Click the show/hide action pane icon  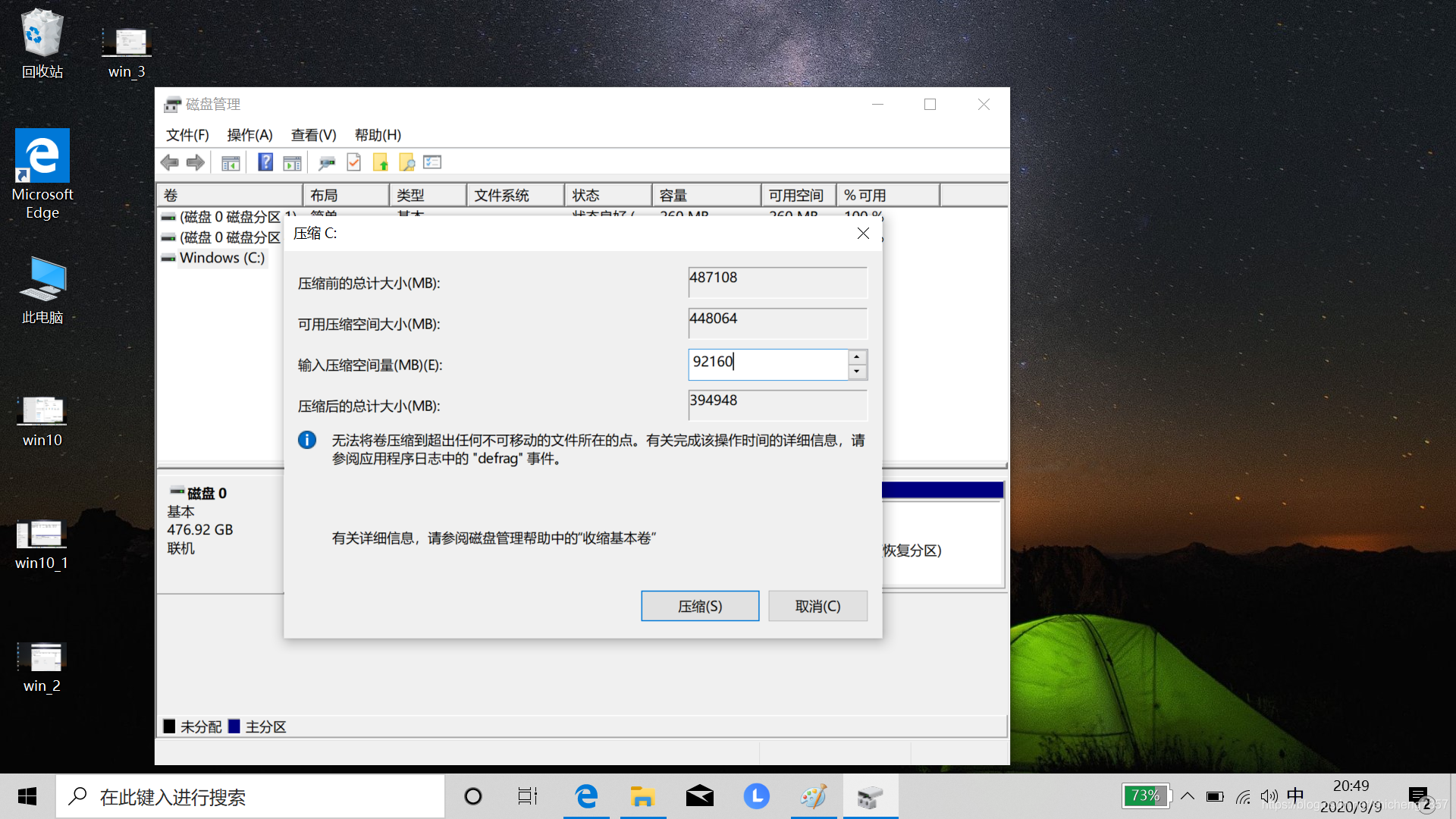point(292,162)
